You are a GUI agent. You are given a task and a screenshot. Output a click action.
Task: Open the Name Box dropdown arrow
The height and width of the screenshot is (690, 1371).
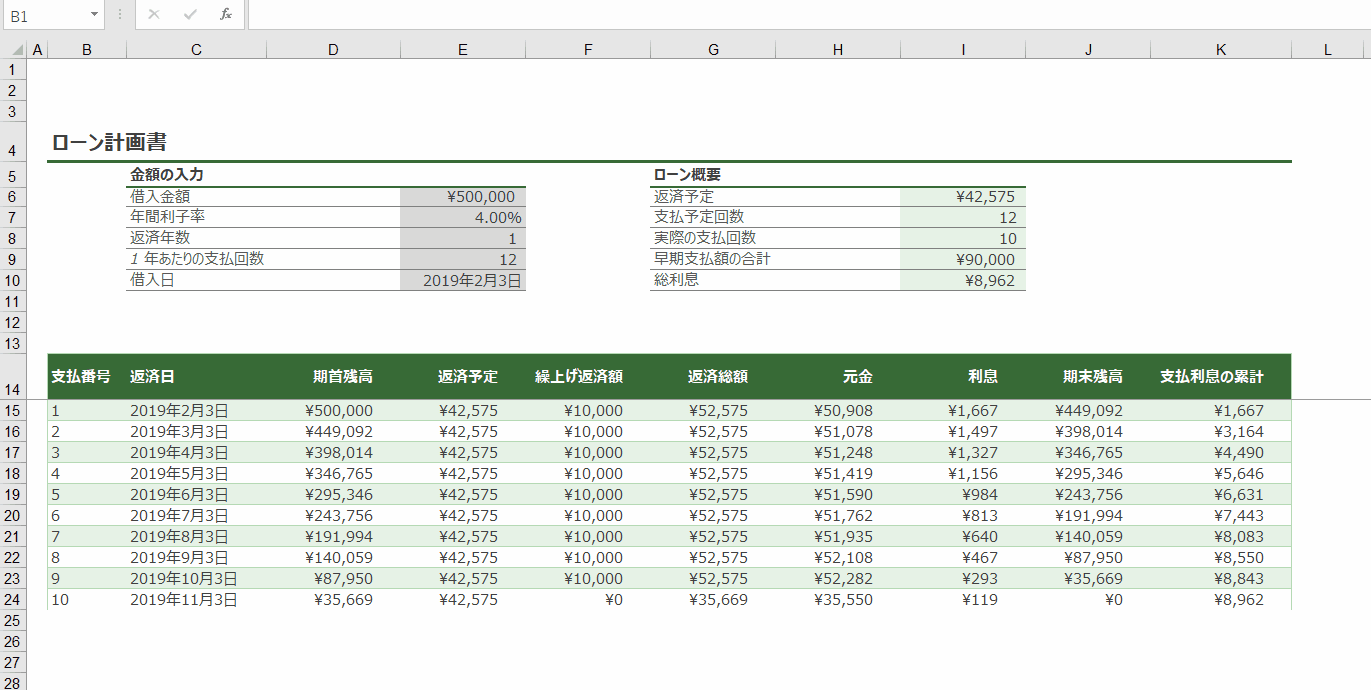[95, 15]
